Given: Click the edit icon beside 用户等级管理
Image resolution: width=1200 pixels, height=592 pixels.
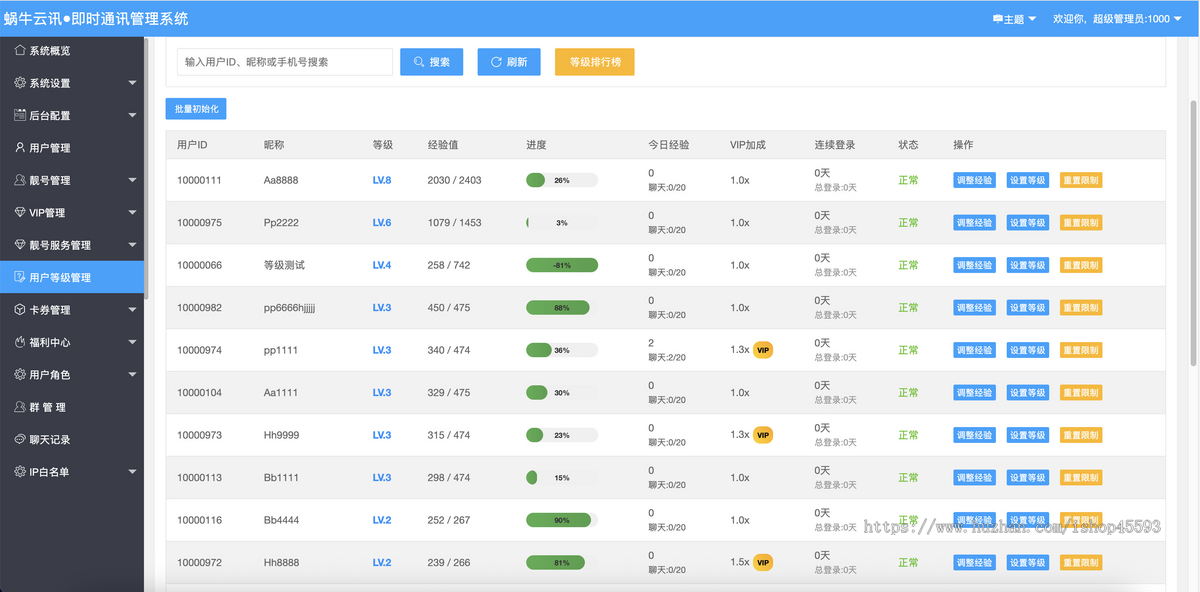Looking at the screenshot, I should (20, 277).
